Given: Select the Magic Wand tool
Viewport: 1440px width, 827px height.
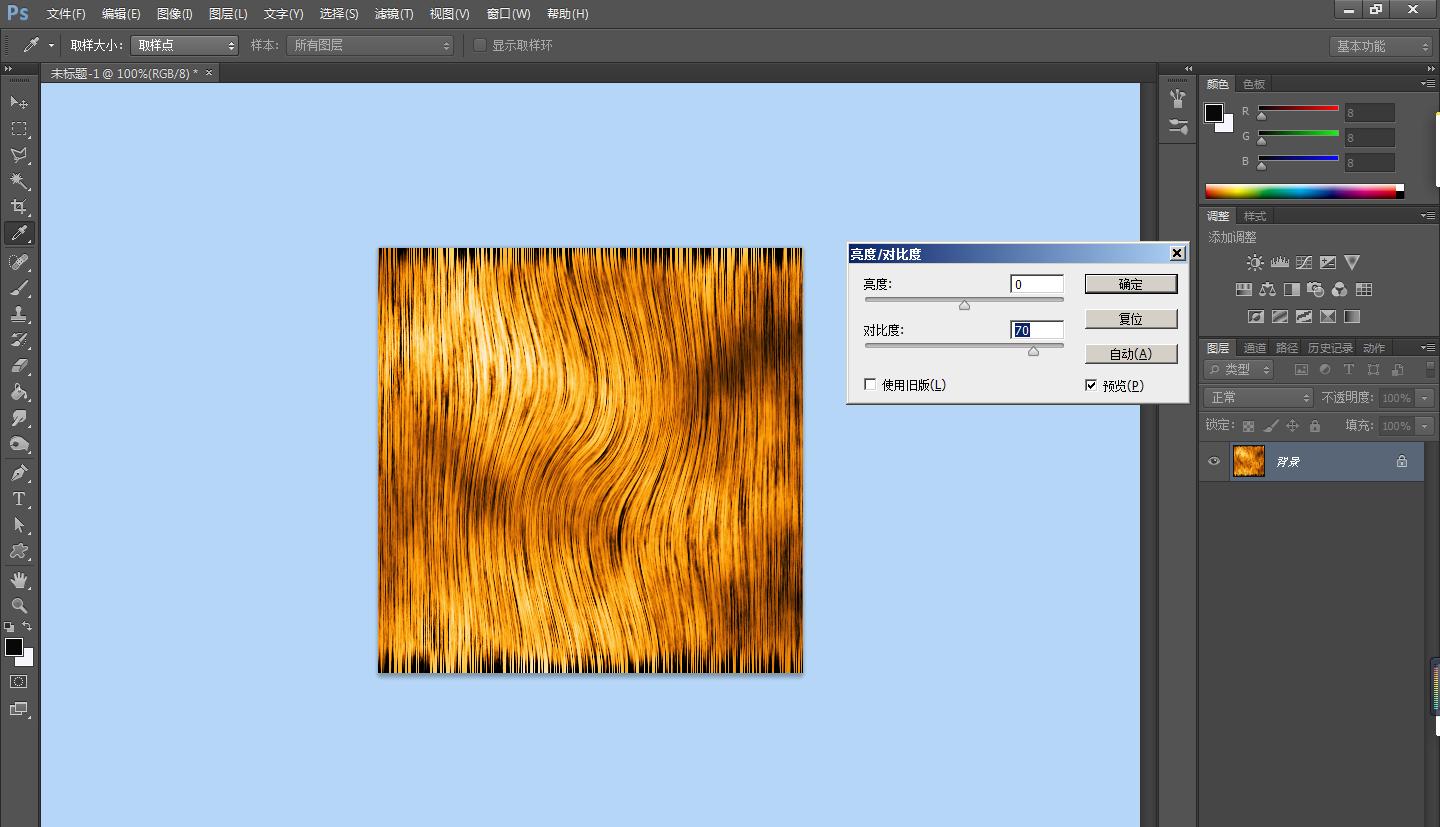Looking at the screenshot, I should (x=19, y=181).
